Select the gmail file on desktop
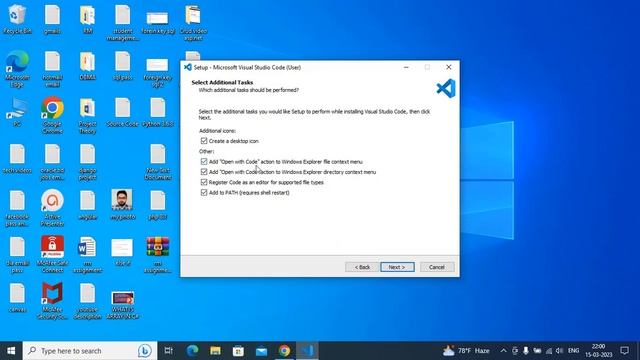Viewport: 640px width, 360px height. tap(52, 19)
